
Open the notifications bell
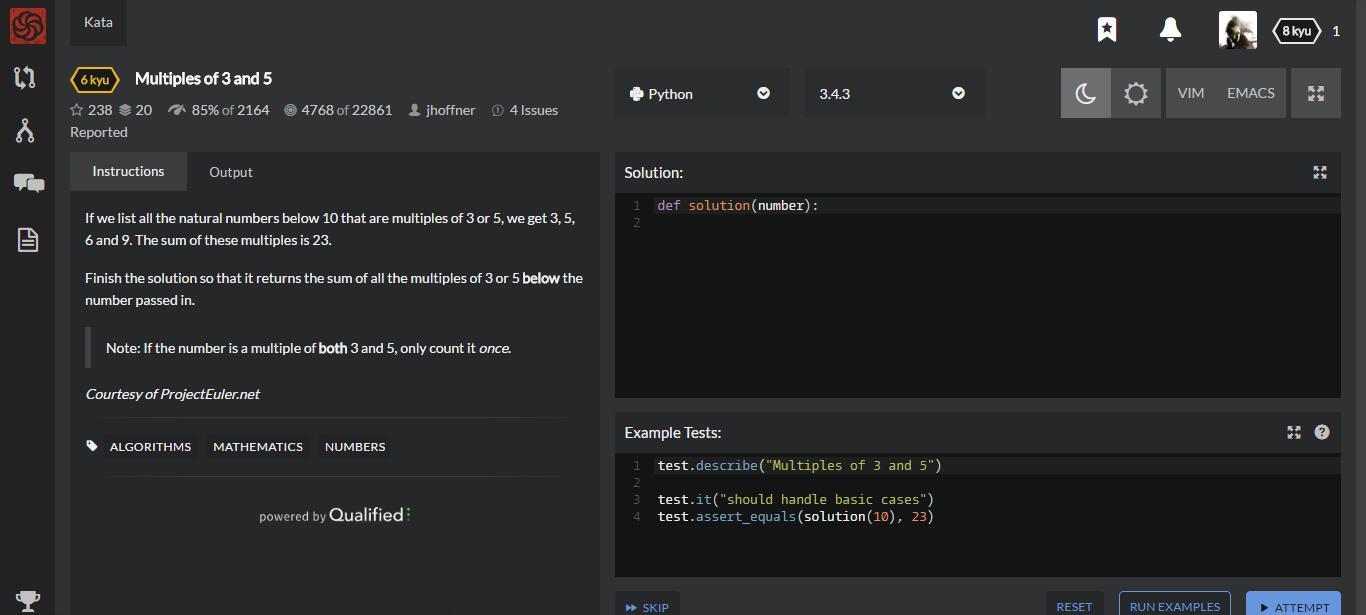pyautogui.click(x=1170, y=30)
